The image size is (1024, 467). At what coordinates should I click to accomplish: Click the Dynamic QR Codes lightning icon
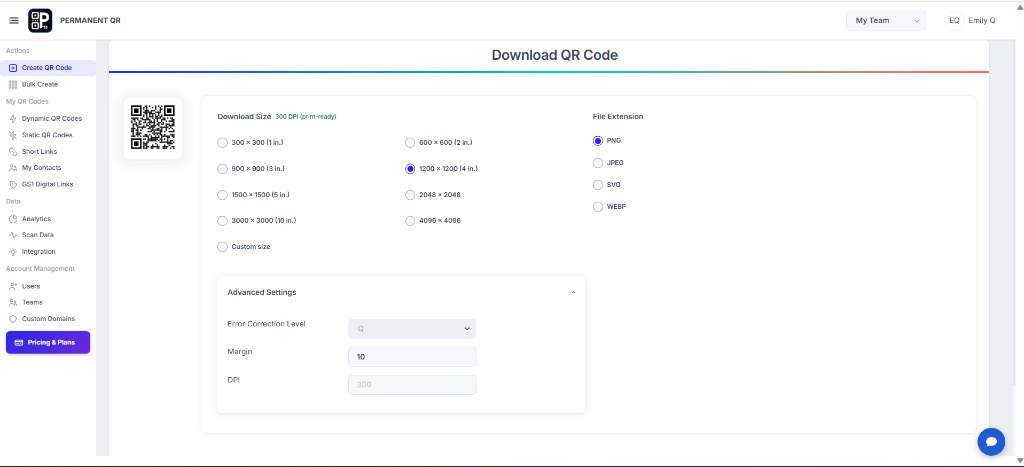[13, 119]
